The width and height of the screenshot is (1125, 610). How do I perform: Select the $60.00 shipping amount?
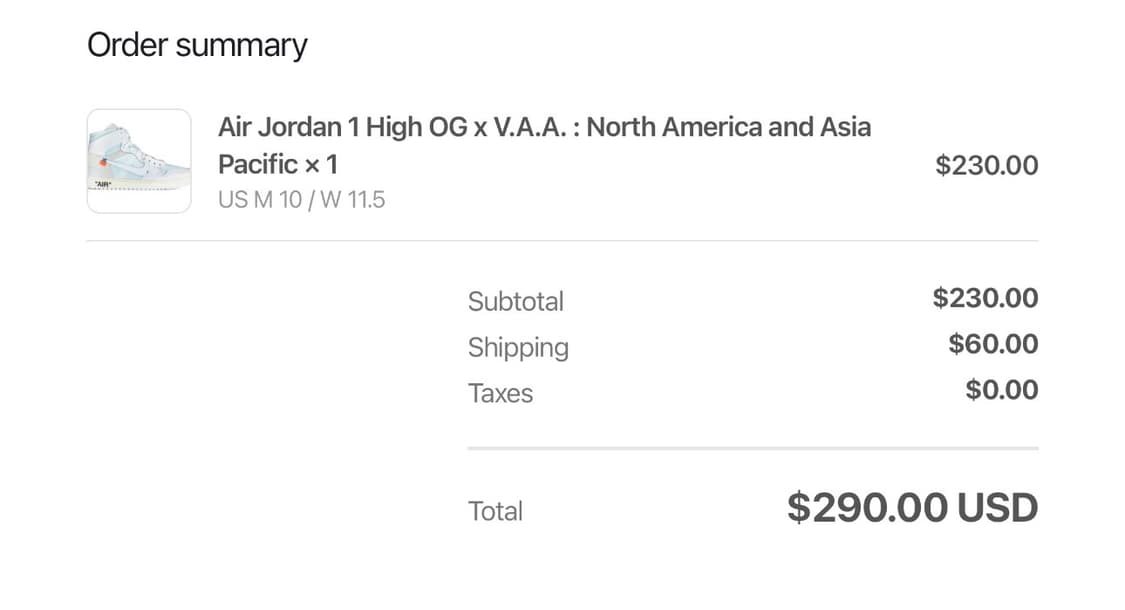tap(993, 344)
